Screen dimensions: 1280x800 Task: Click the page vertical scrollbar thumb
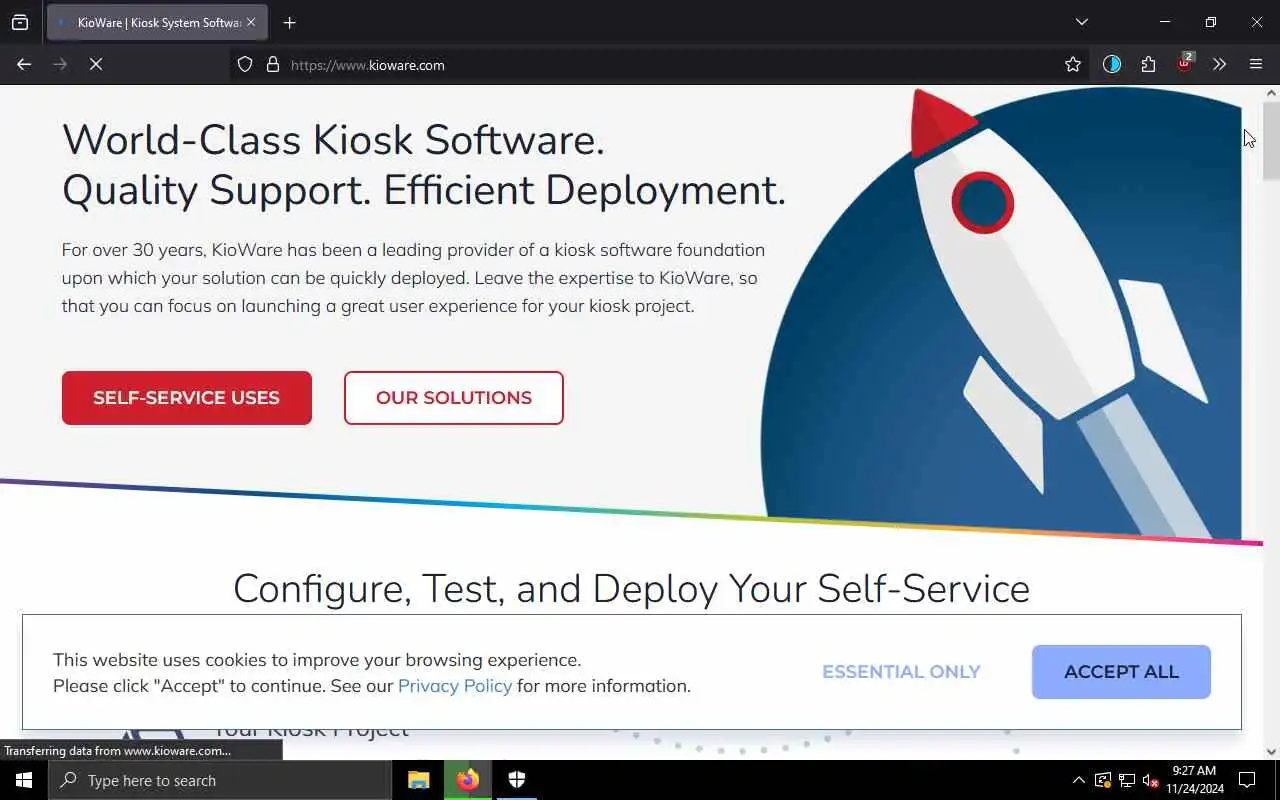1271,140
